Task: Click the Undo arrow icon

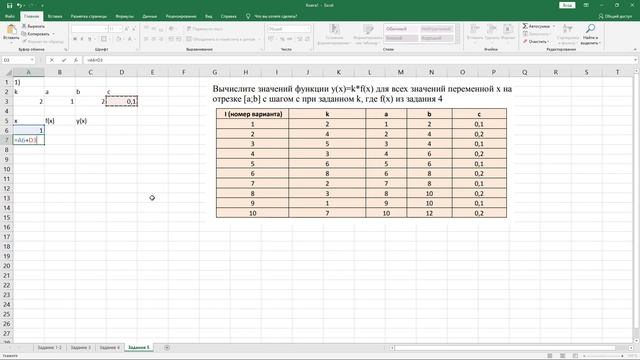Action: 19,5
